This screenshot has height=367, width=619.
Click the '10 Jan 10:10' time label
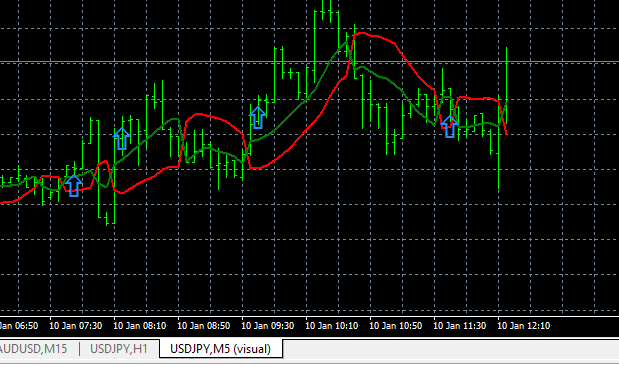332,326
